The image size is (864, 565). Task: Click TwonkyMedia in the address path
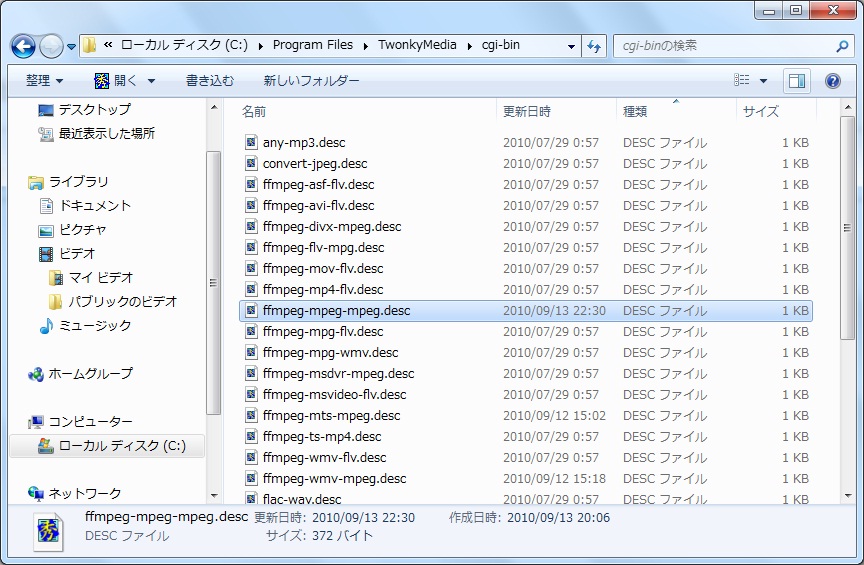pos(417,45)
